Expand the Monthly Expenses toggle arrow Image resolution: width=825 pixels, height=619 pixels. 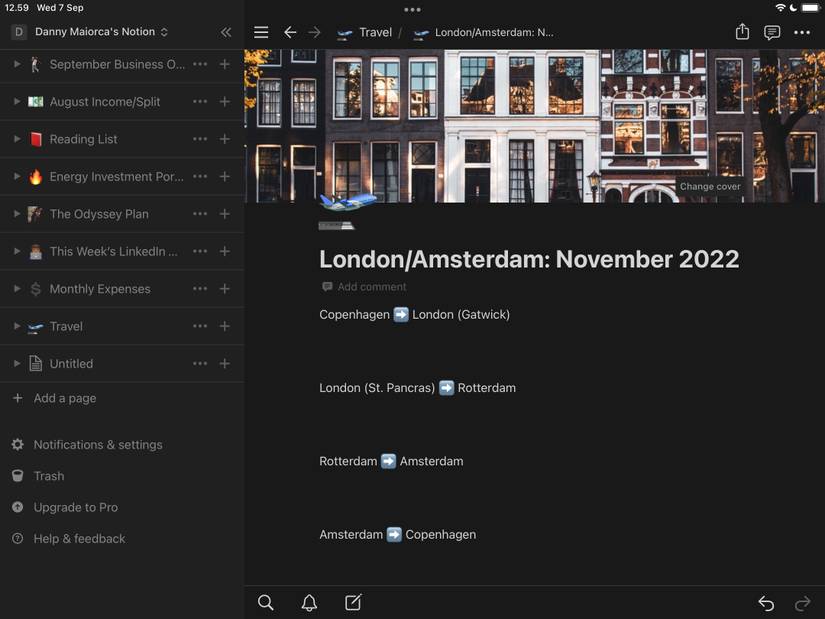pyautogui.click(x=17, y=289)
